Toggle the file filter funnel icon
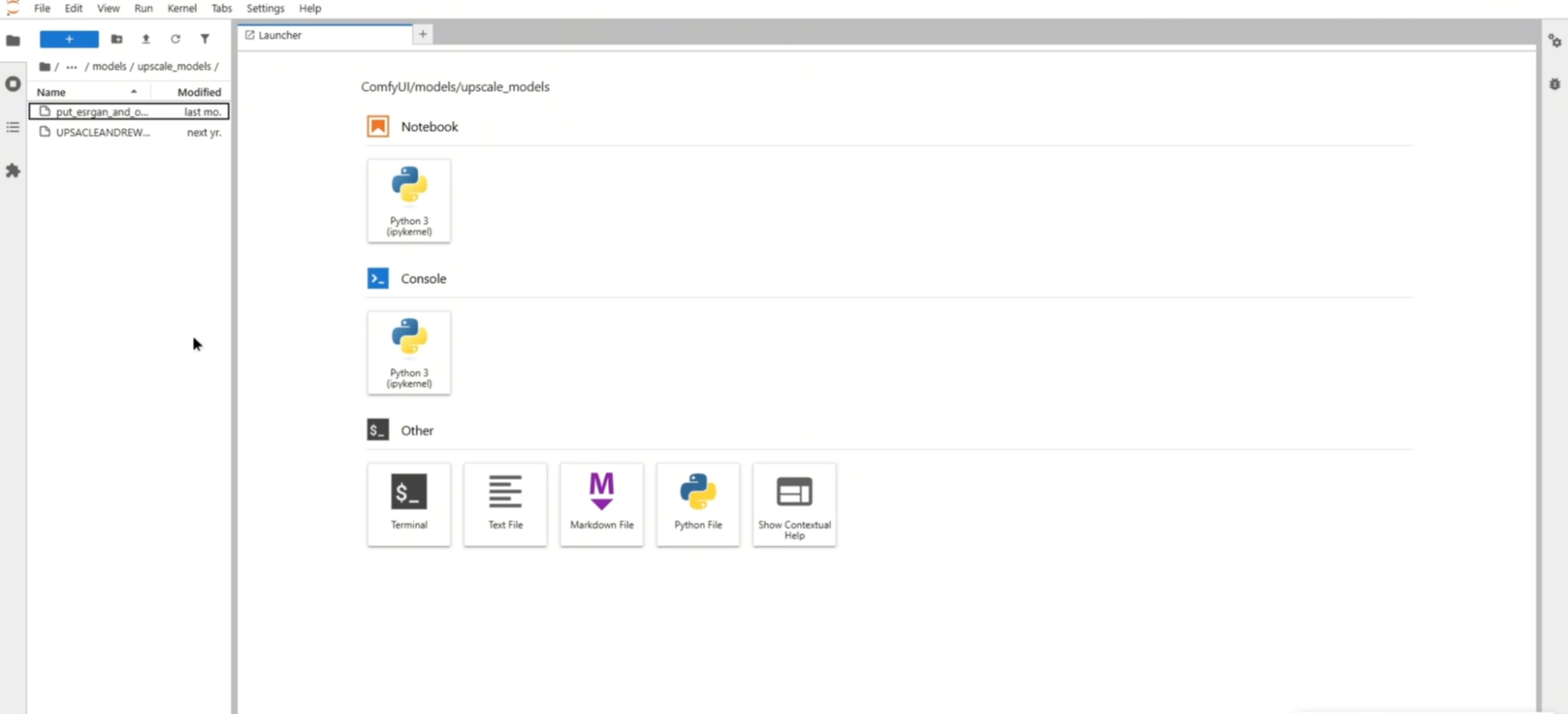 [x=205, y=39]
